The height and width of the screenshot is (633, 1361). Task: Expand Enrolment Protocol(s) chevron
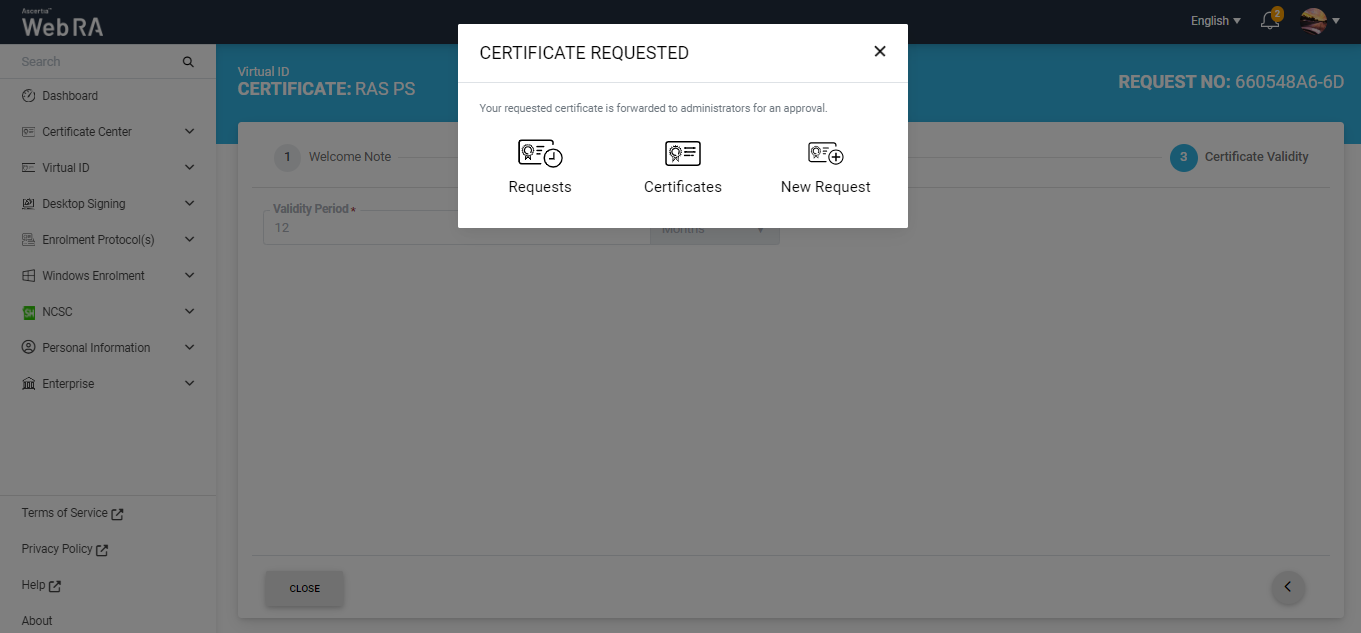pos(190,239)
